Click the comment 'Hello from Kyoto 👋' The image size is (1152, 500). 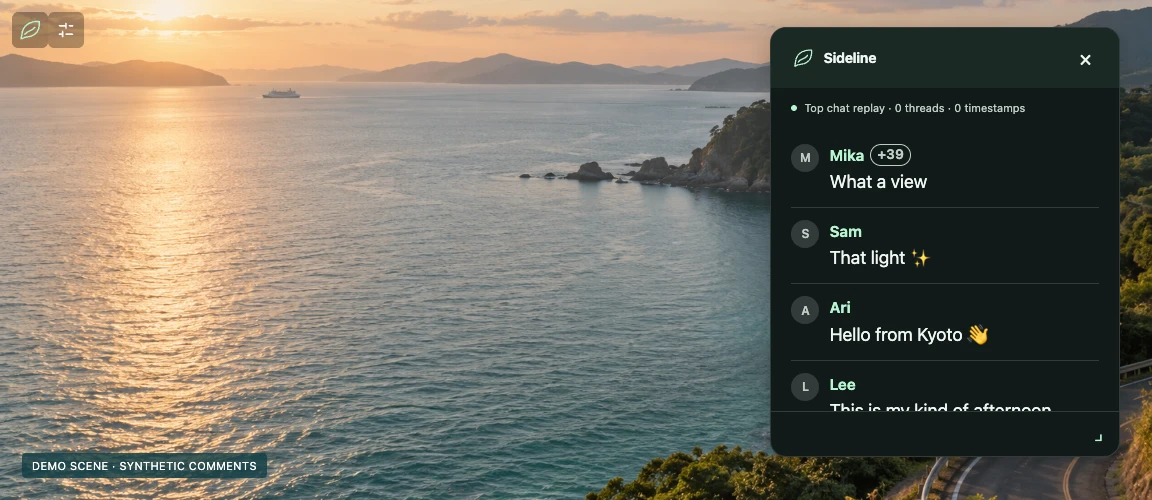909,335
